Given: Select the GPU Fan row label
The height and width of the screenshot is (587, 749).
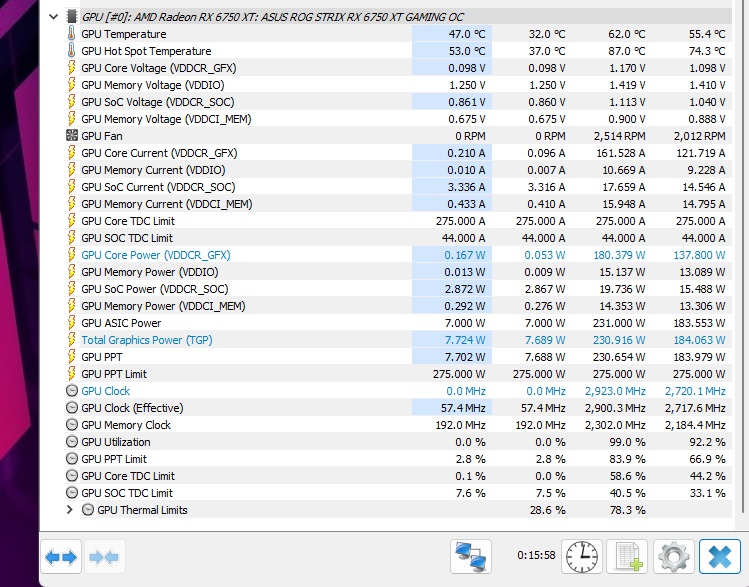Looking at the screenshot, I should [x=102, y=136].
